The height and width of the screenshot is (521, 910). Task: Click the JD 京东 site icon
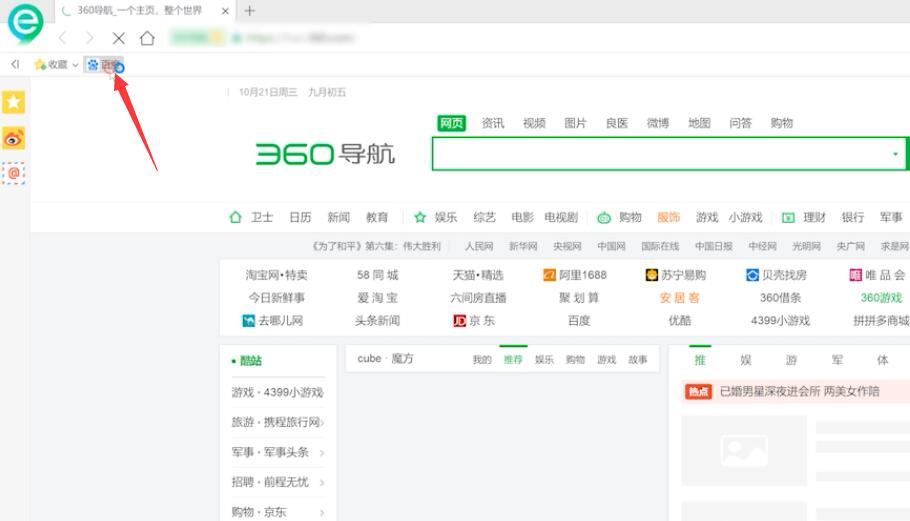(460, 321)
